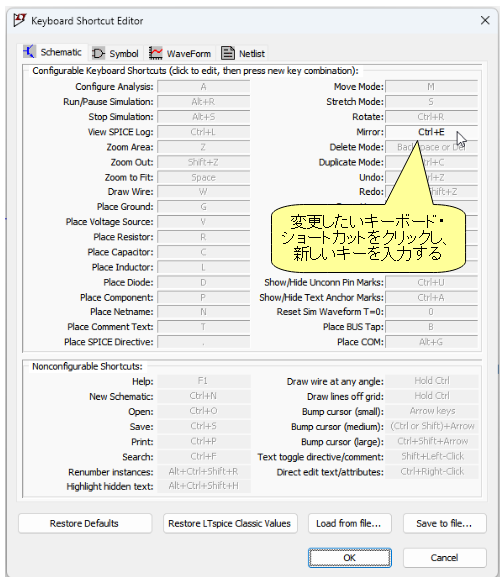This screenshot has height=584, width=502.
Task: Click the Netlist tab document icon
Action: click(x=228, y=53)
